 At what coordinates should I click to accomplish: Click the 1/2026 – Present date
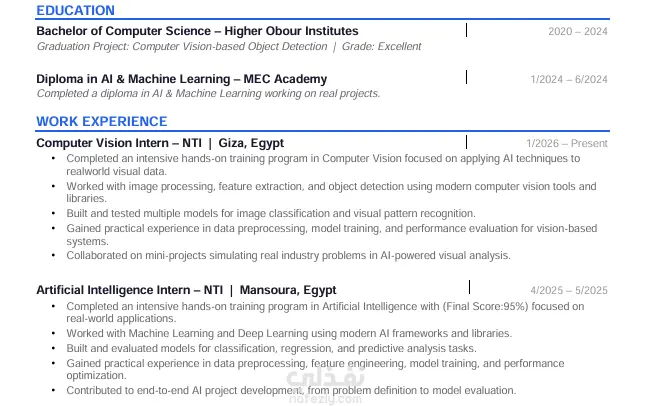coord(567,144)
